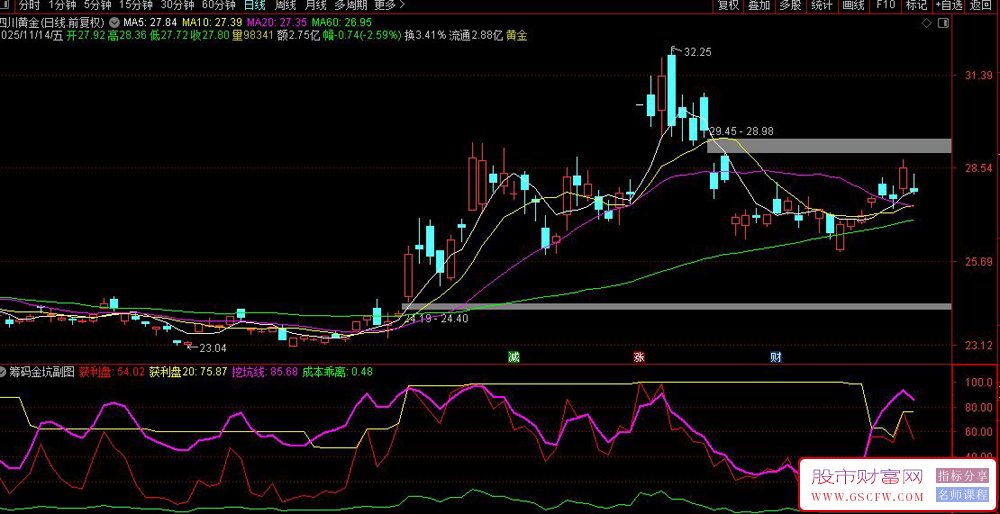
Task: Open the 多股 multi-stock view
Action: pos(790,6)
